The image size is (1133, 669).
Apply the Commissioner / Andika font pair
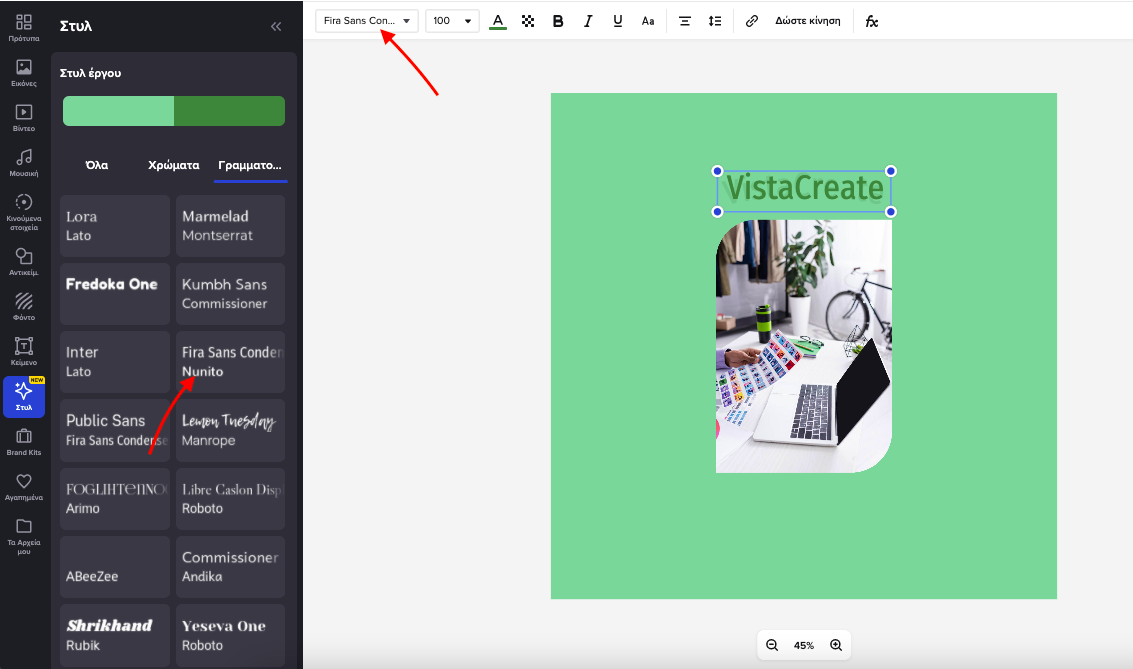[x=231, y=566]
